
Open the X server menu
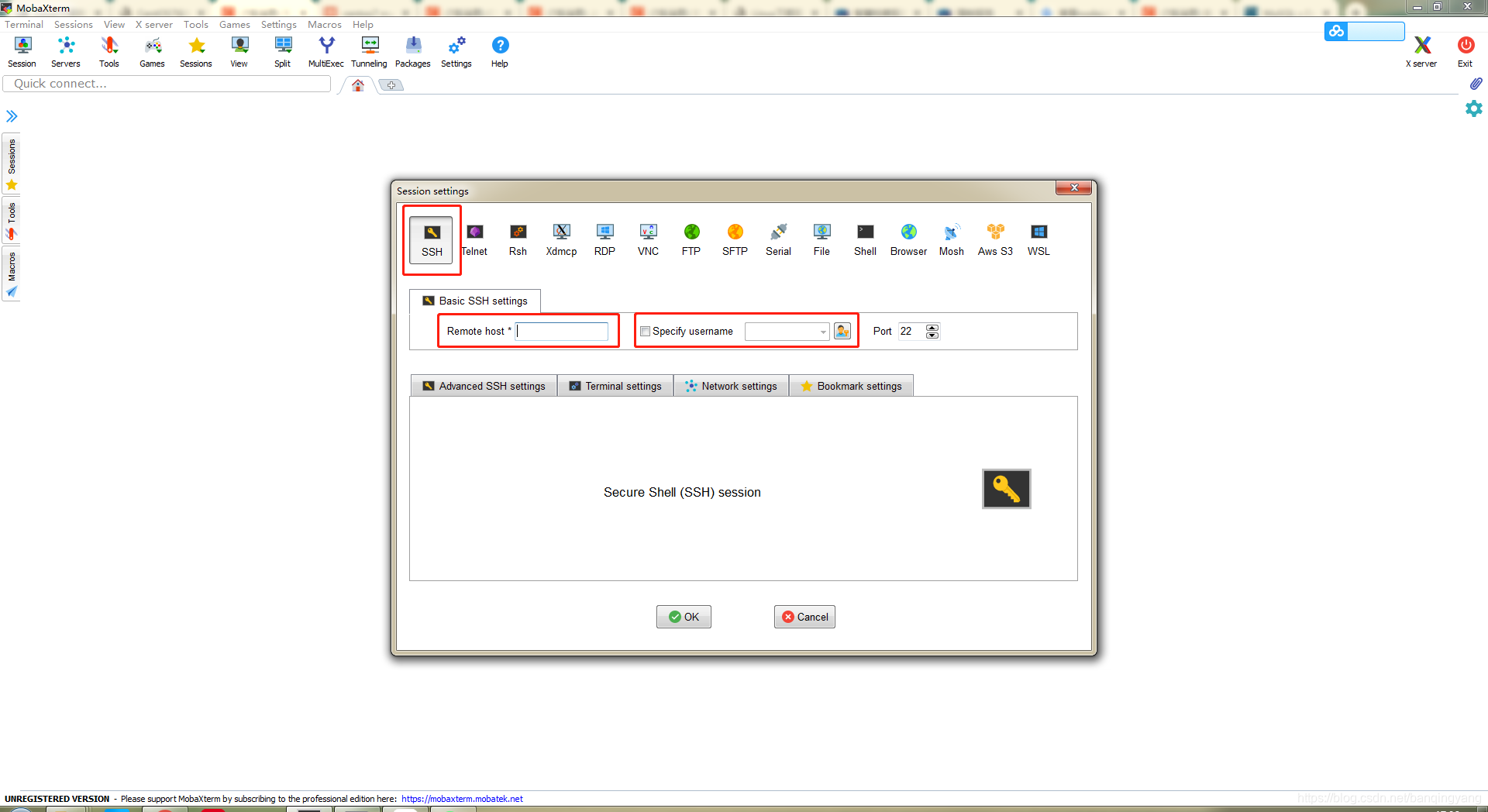[x=154, y=25]
